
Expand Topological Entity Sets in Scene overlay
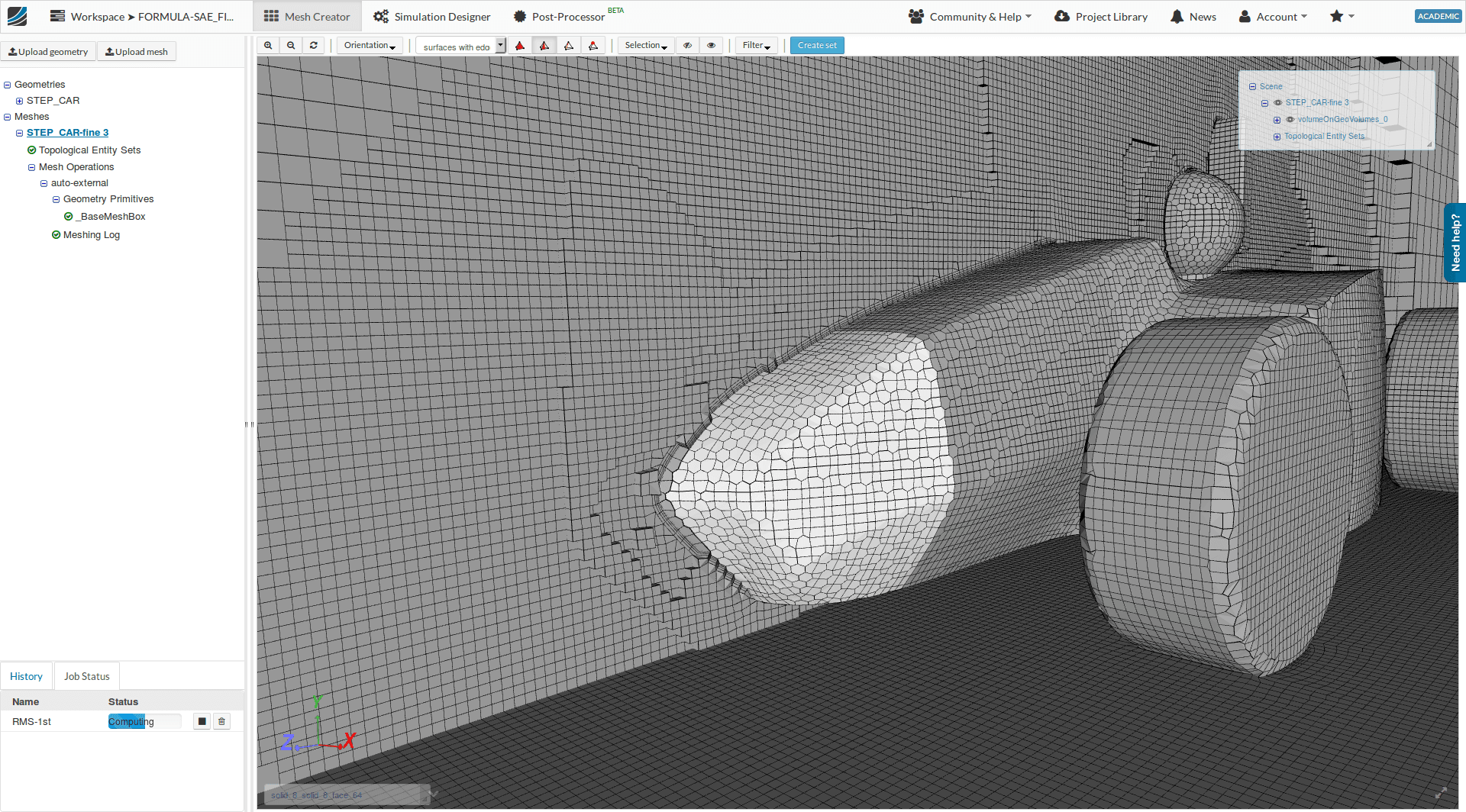[x=1277, y=137]
